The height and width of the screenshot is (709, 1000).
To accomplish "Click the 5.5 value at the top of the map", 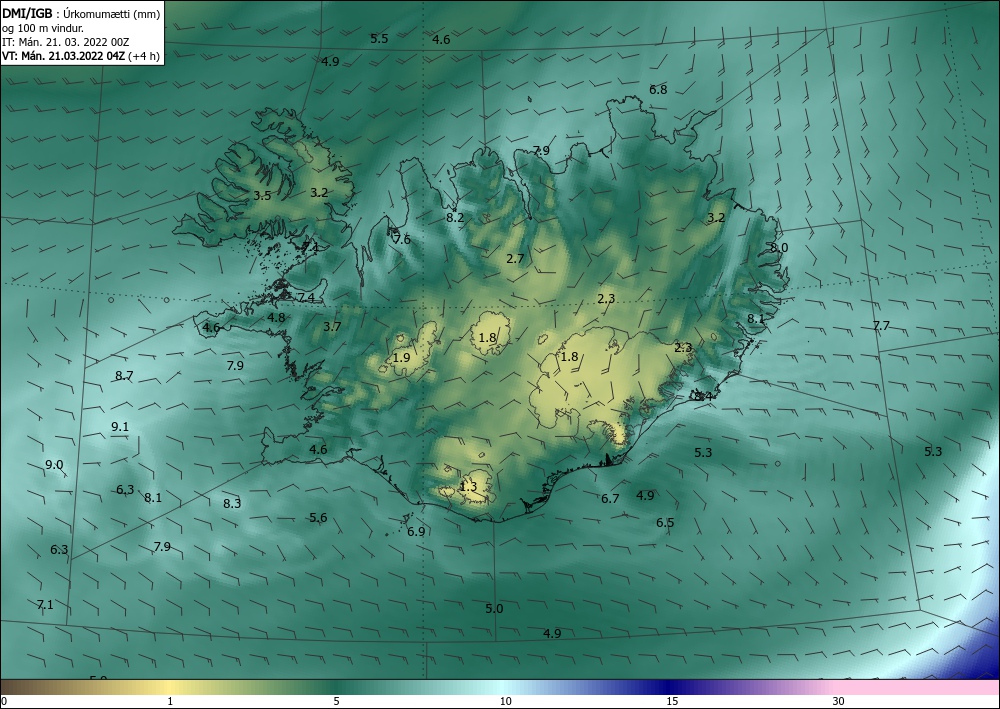I will click(x=379, y=38).
